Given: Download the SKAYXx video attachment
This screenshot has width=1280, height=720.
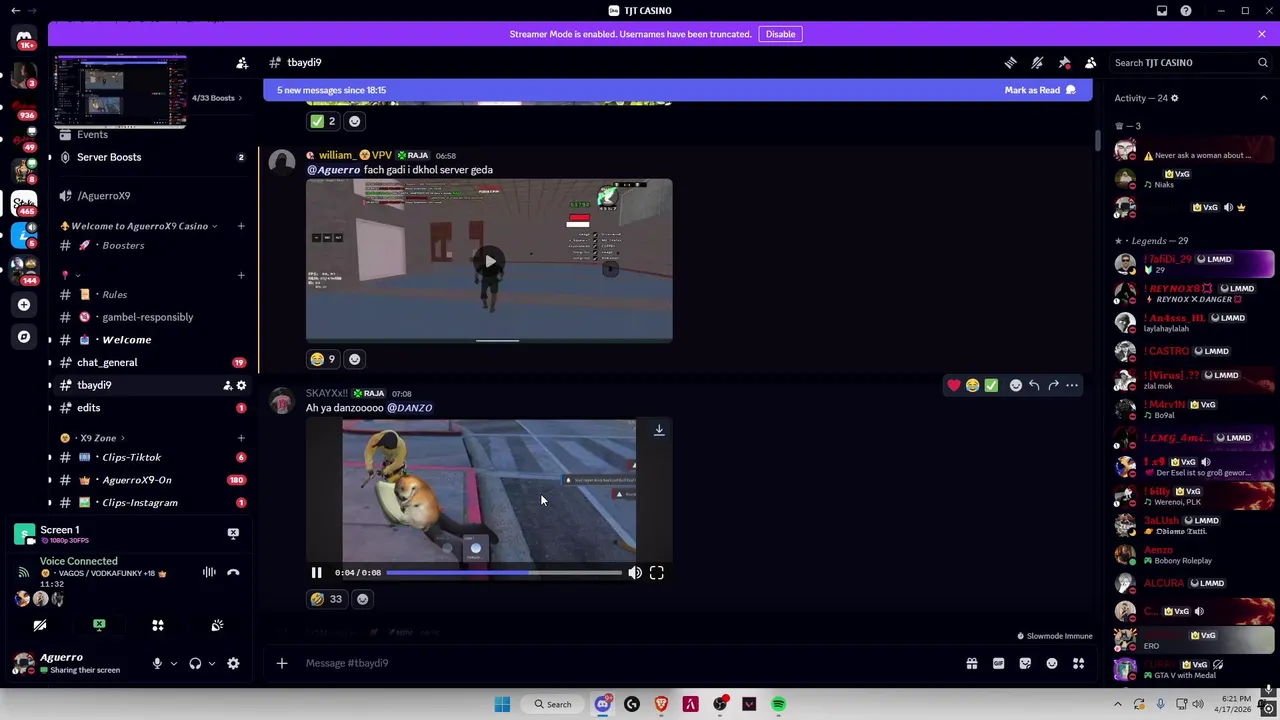Looking at the screenshot, I should 659,430.
